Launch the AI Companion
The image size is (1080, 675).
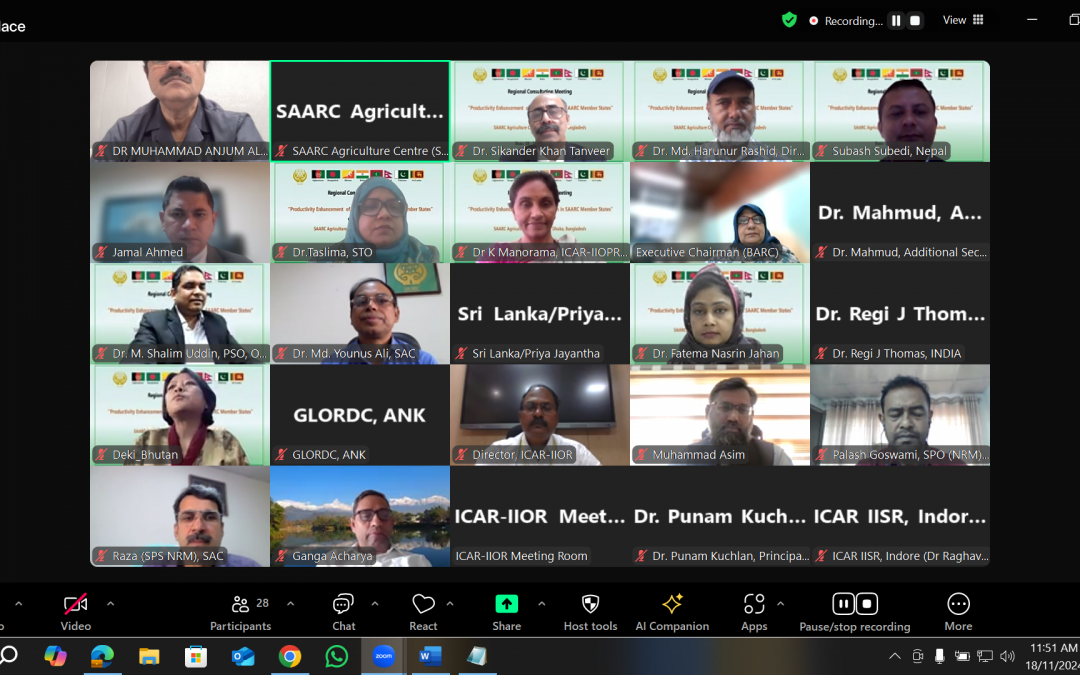[672, 611]
